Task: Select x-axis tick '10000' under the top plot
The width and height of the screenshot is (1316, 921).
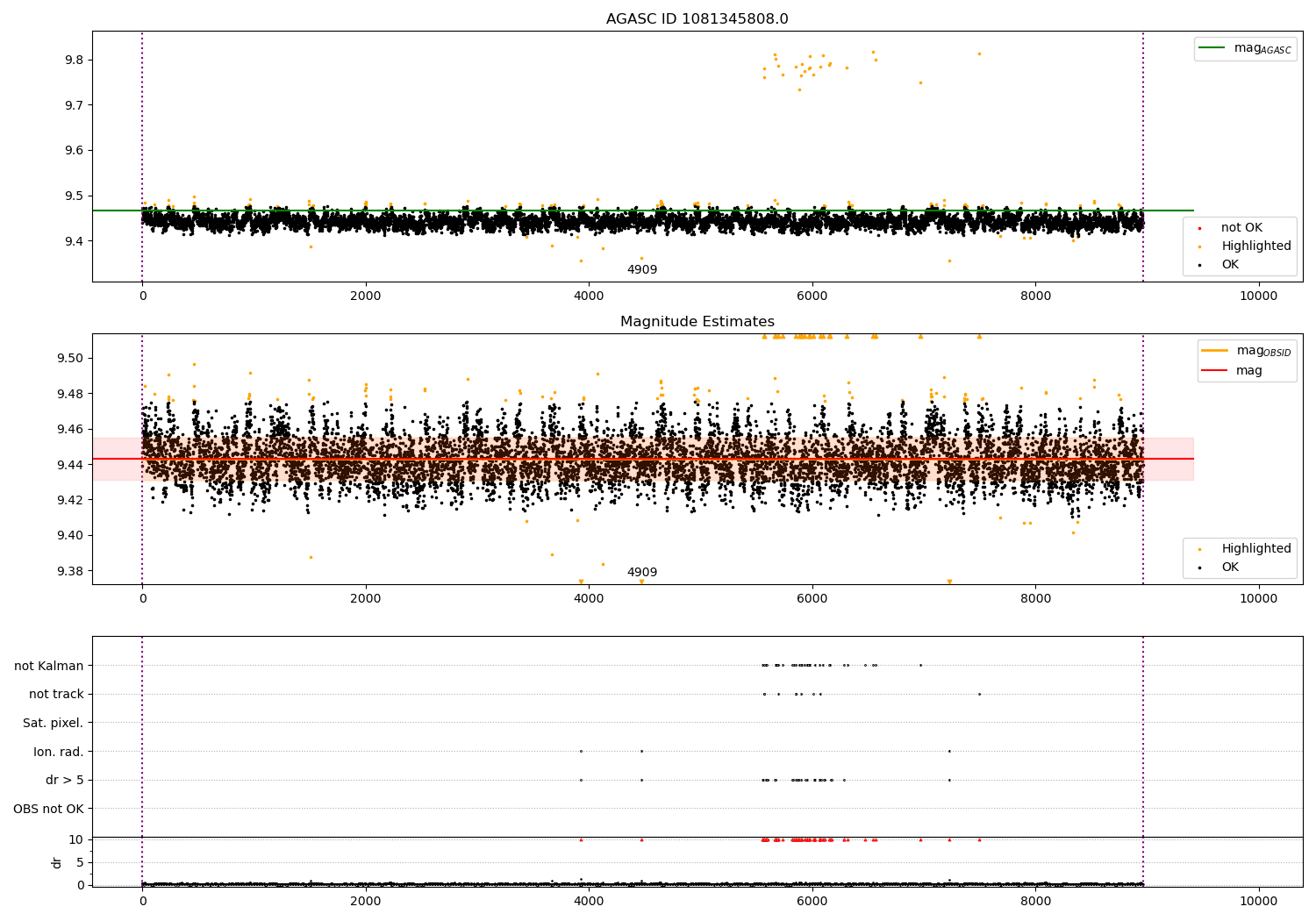Action: coord(1259,296)
